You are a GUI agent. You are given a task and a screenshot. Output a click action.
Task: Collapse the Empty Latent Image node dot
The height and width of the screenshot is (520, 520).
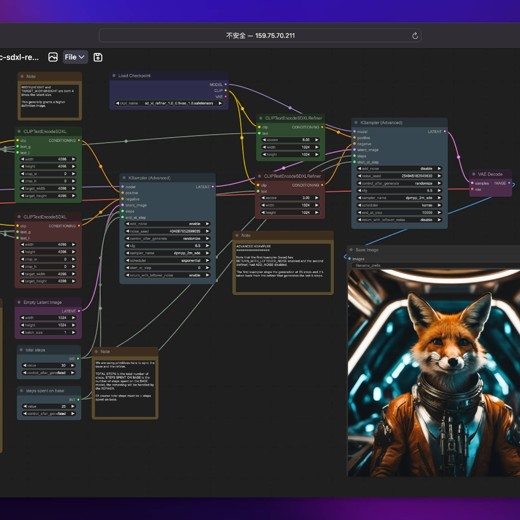(x=19, y=302)
